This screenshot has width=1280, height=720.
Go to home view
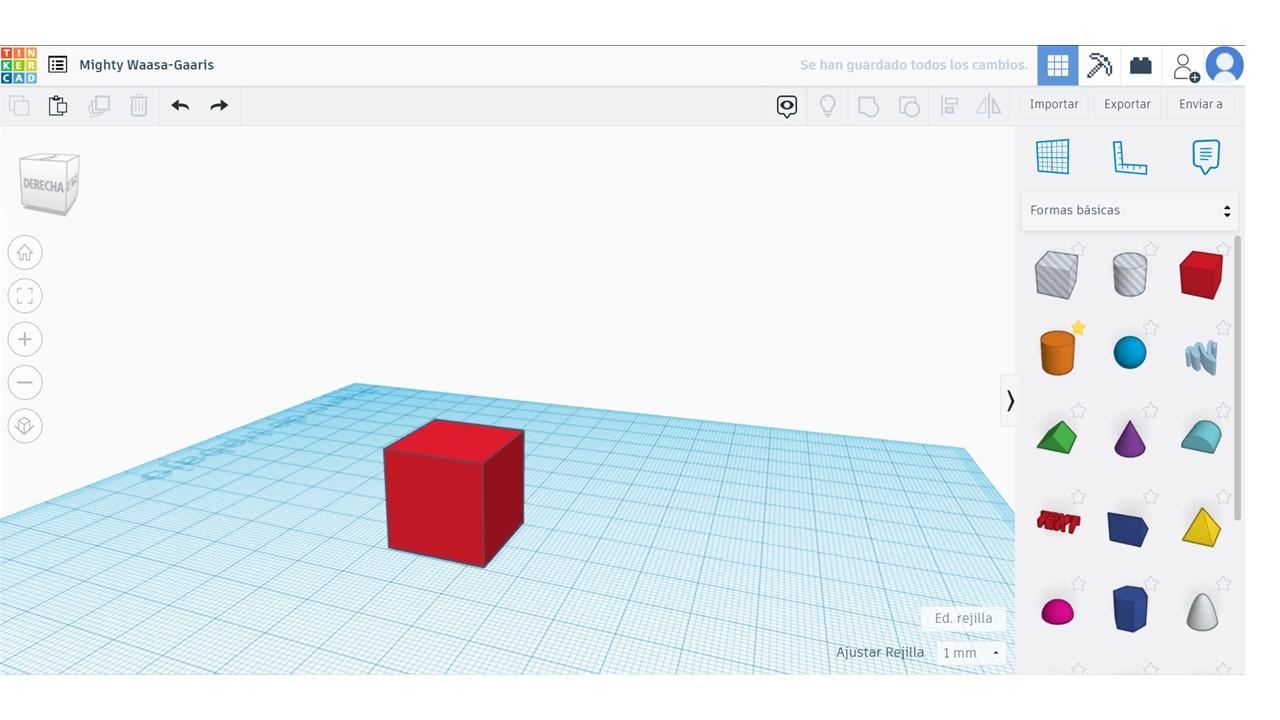[x=25, y=253]
